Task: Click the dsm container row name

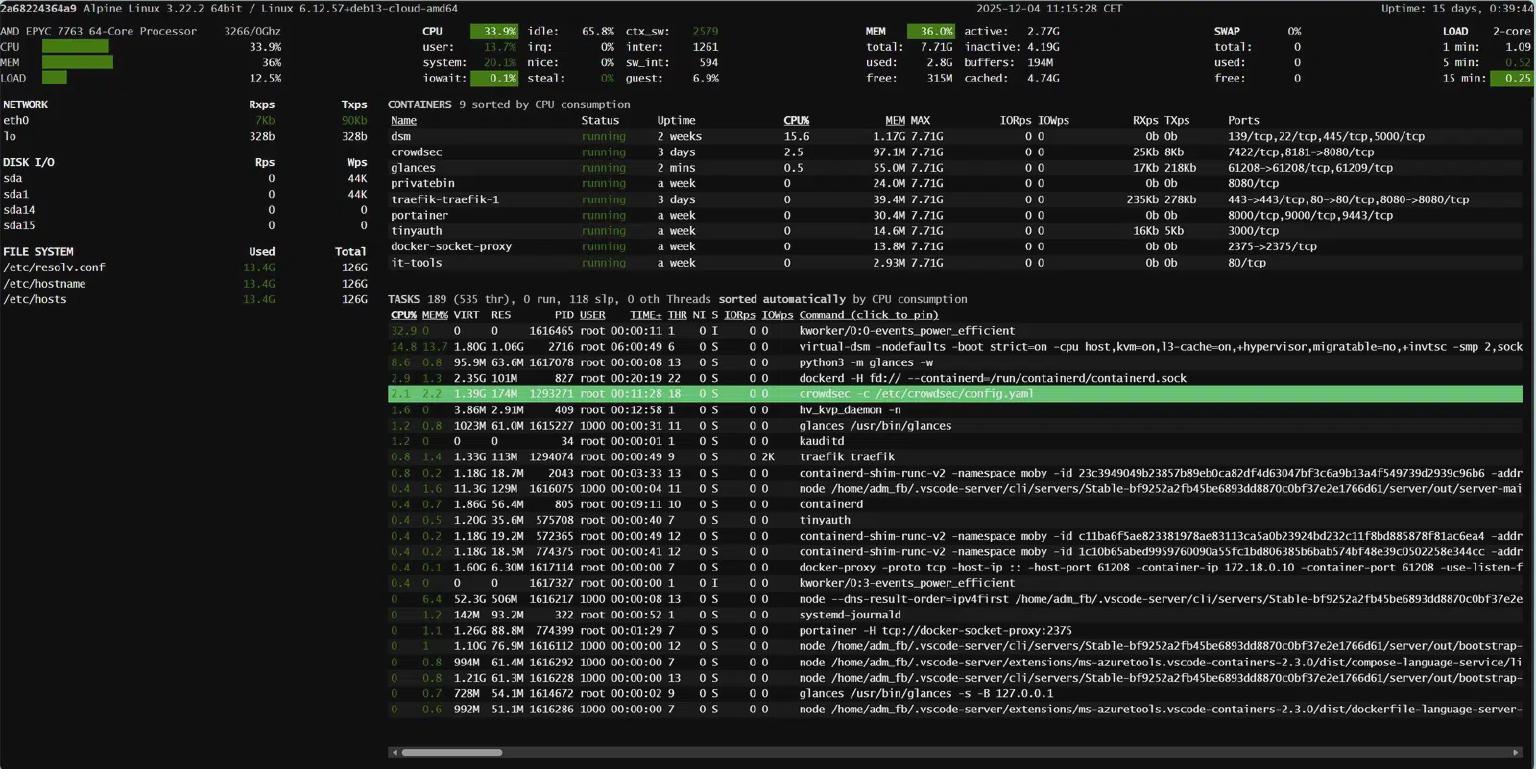Action: click(x=401, y=136)
